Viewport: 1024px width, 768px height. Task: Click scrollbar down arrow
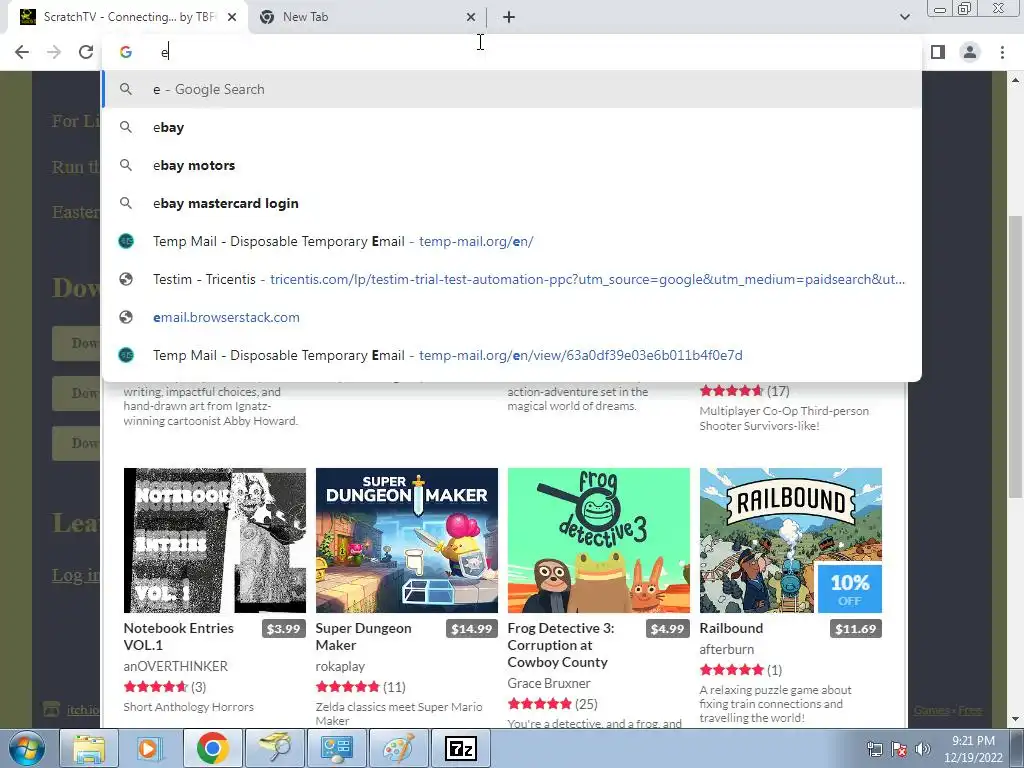[1015, 719]
